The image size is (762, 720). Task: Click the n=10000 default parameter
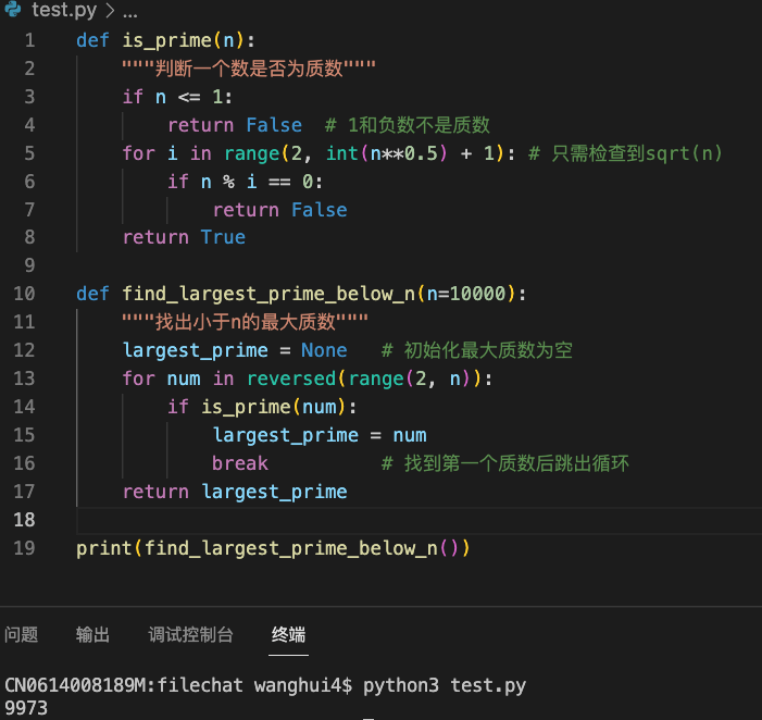[467, 293]
